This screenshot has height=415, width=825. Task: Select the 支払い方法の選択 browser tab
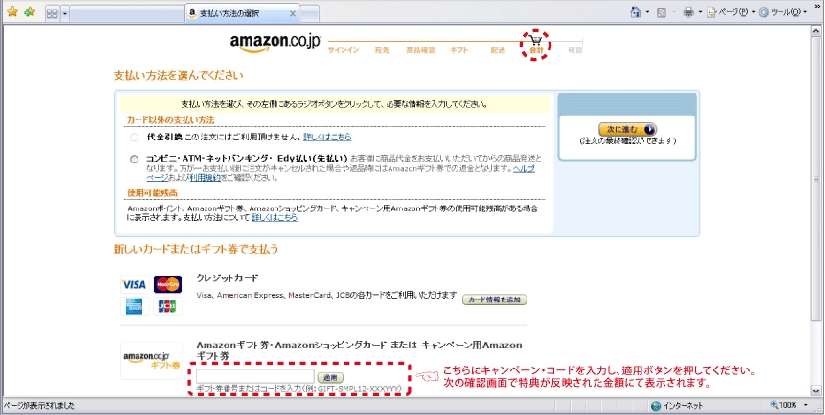[x=242, y=13]
